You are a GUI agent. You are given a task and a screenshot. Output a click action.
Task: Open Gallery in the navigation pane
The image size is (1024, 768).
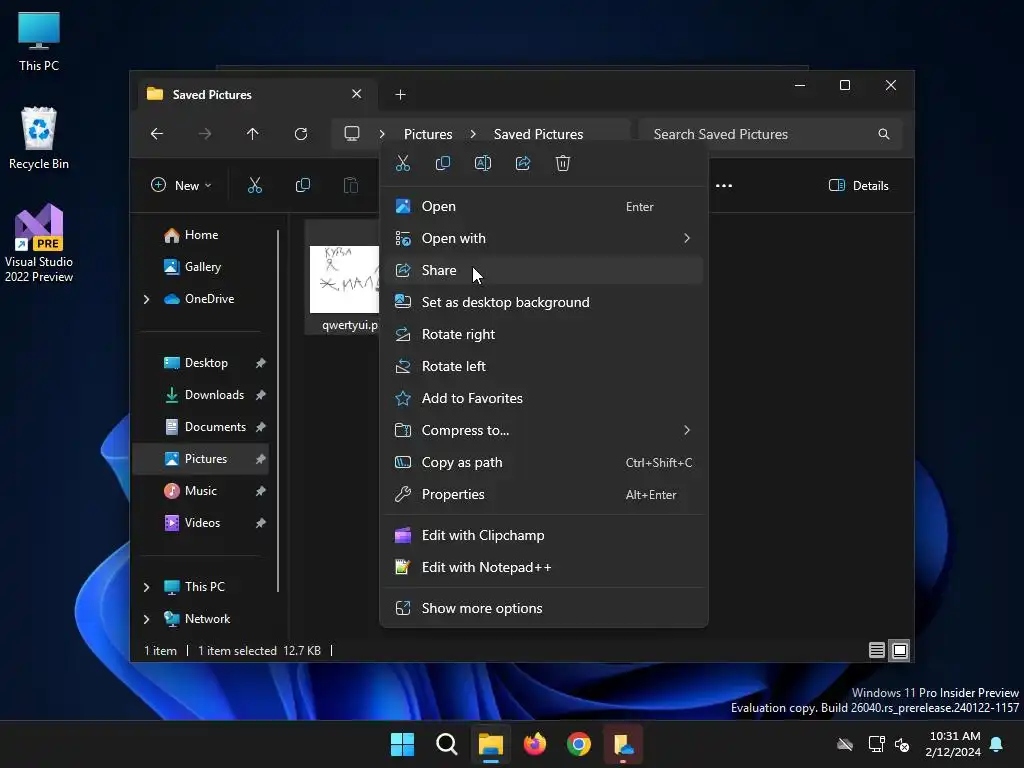[202, 267]
